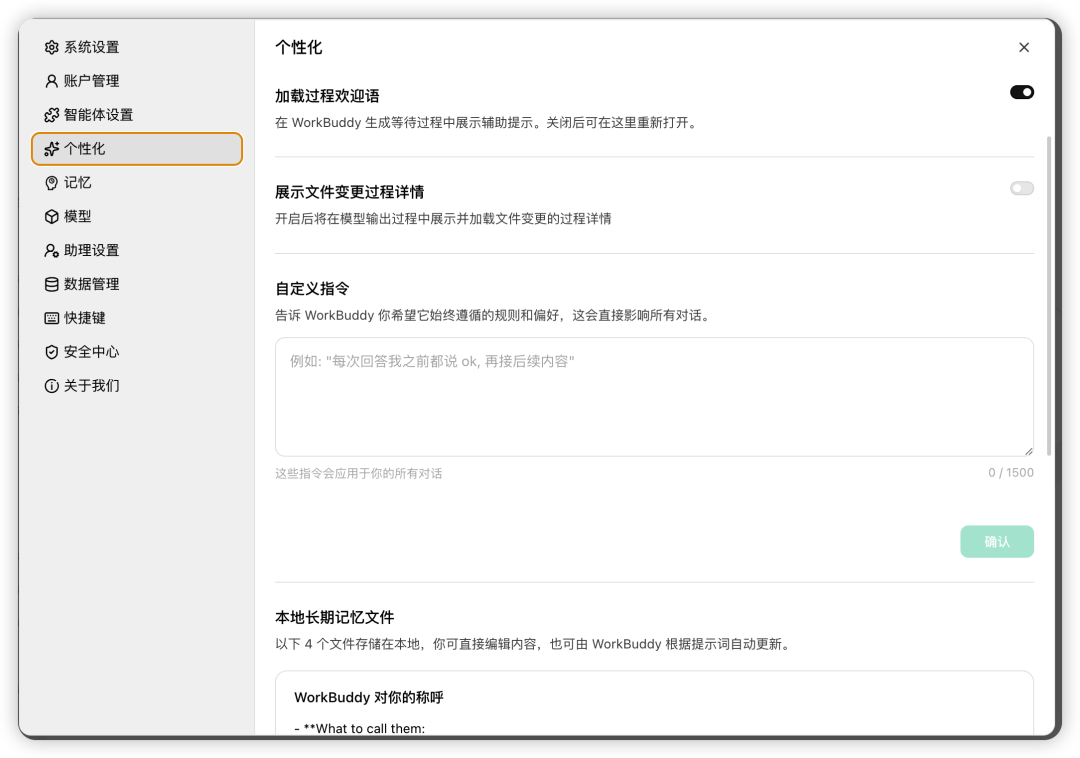Screen dimensions: 1080x758
Task: Click the puzzle icon beside 智能体设置
Action: [x=51, y=115]
